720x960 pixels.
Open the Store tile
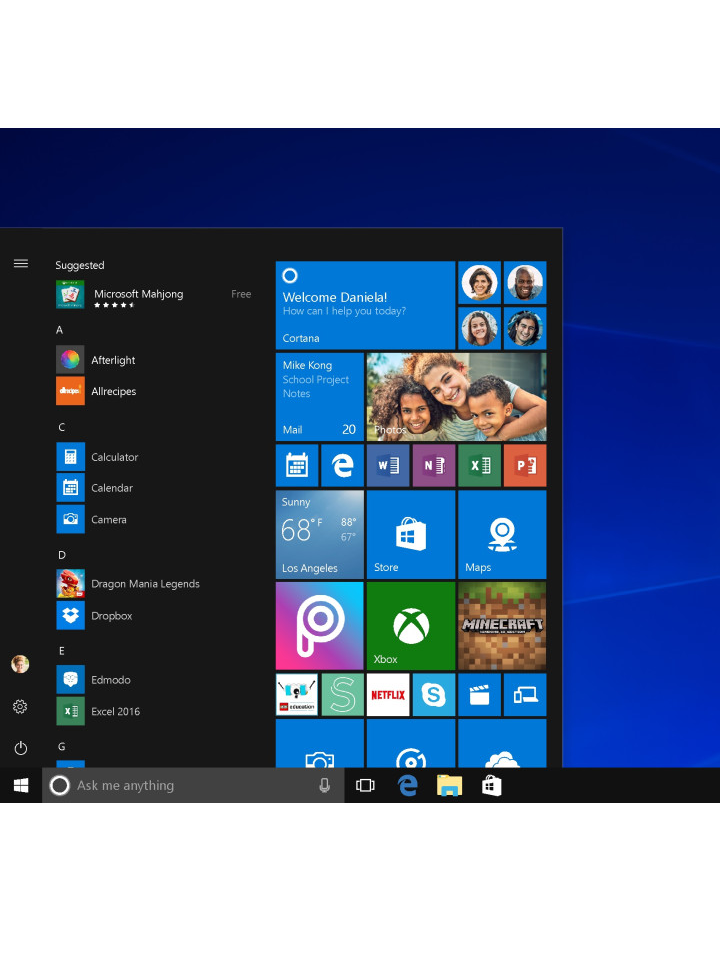click(x=411, y=534)
